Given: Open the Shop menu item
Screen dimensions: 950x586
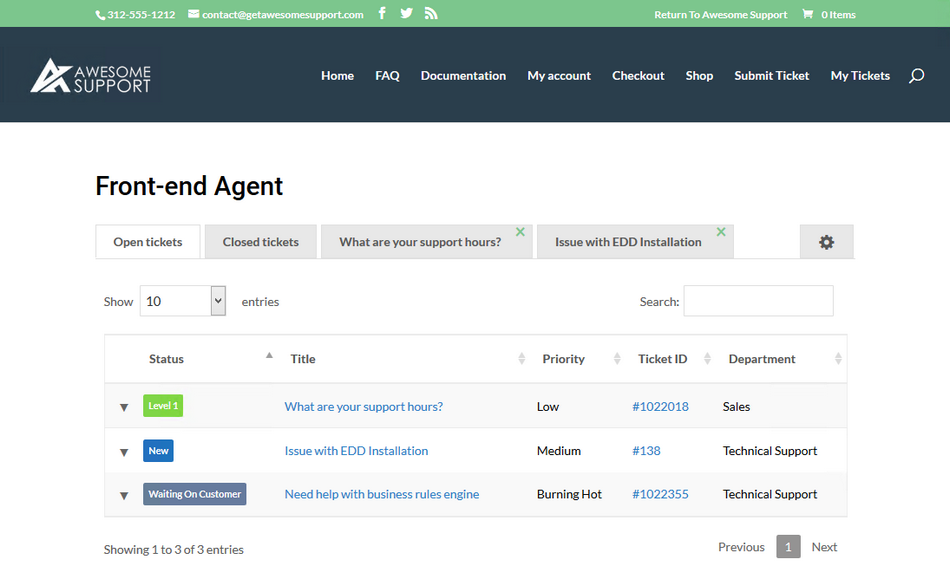Looking at the screenshot, I should coord(699,76).
